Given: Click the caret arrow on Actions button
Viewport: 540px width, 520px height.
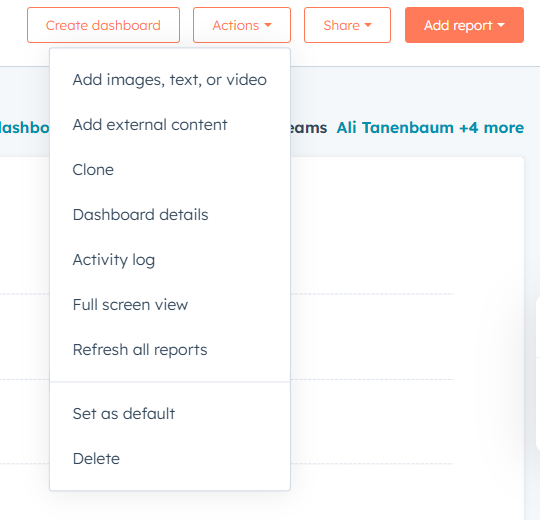Looking at the screenshot, I should coord(268,25).
